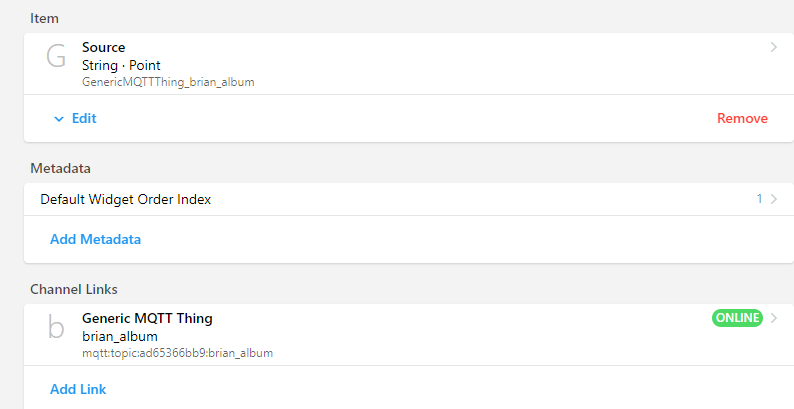Click the lowercase b avatar icon

pyautogui.click(x=56, y=329)
